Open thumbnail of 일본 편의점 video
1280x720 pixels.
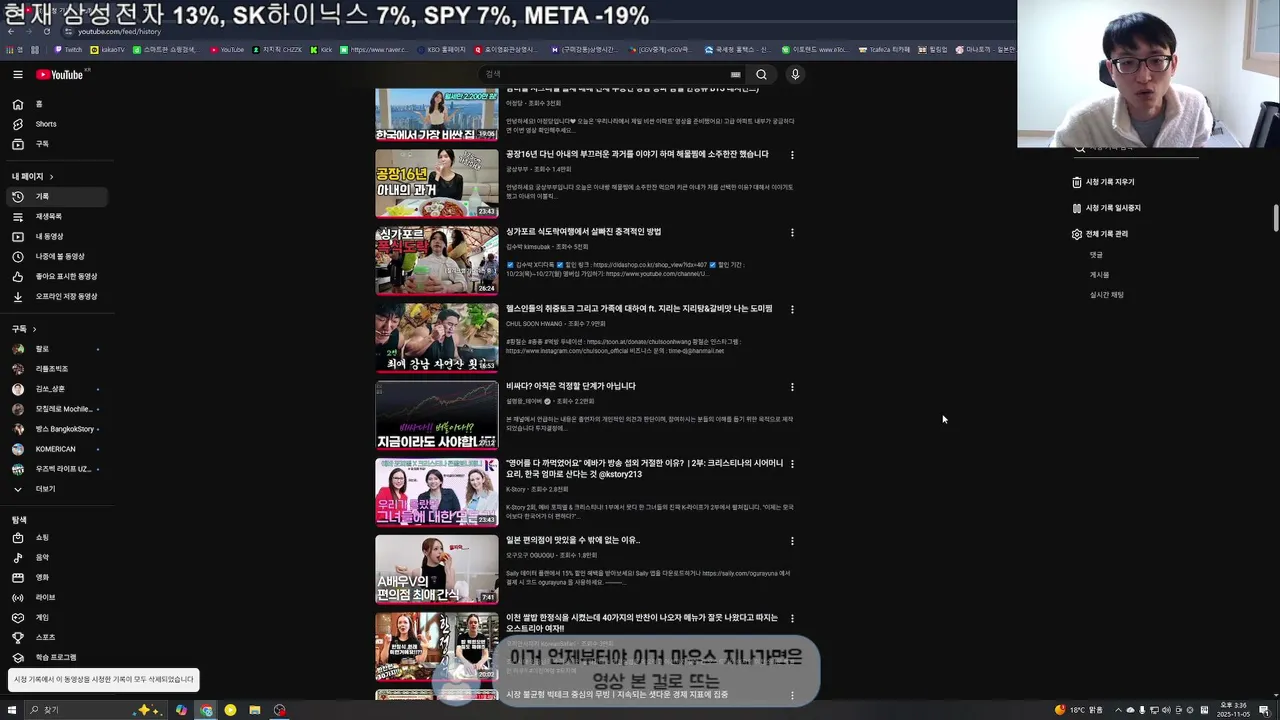(436, 569)
